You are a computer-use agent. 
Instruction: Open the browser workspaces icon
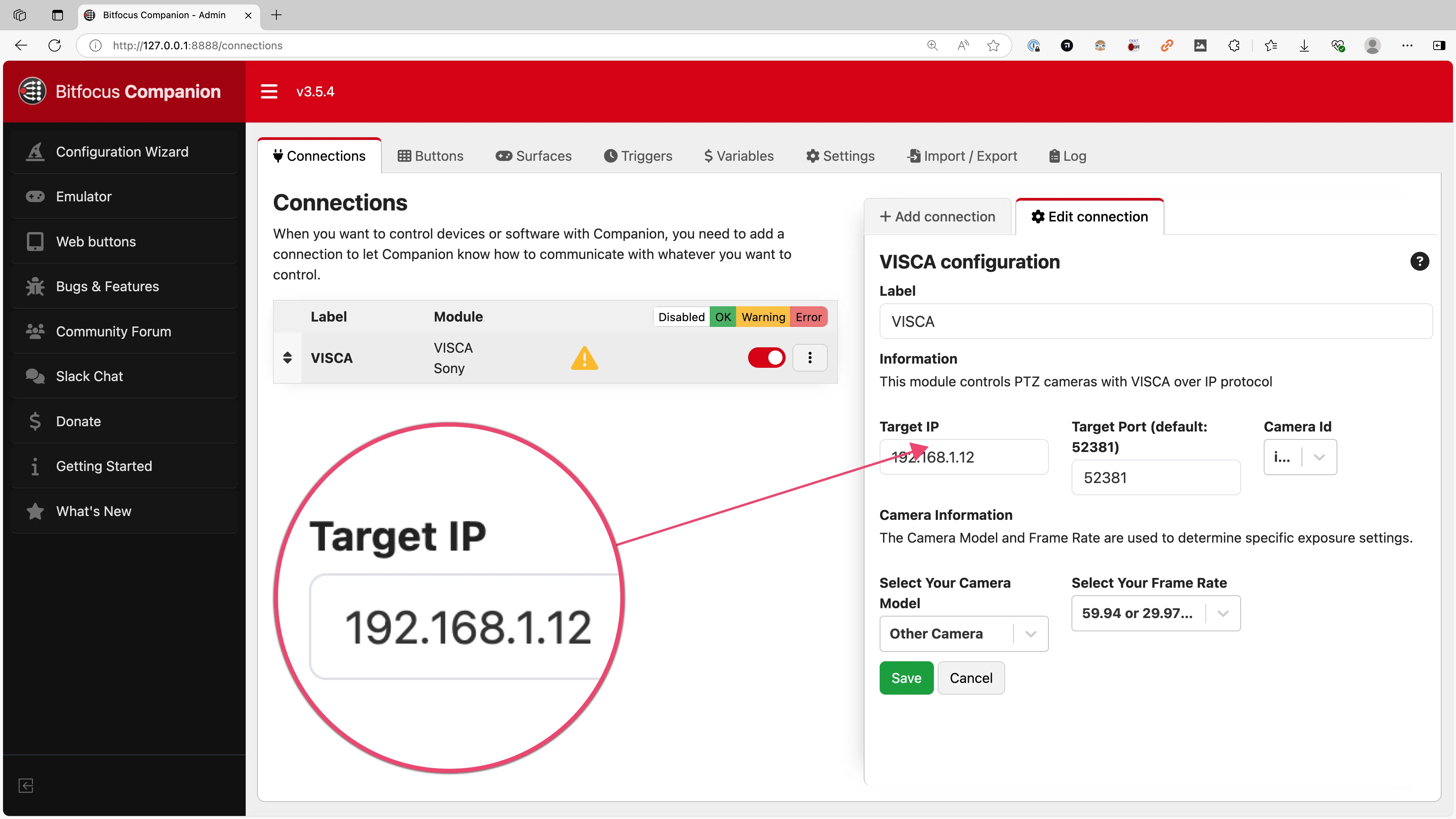click(x=20, y=15)
